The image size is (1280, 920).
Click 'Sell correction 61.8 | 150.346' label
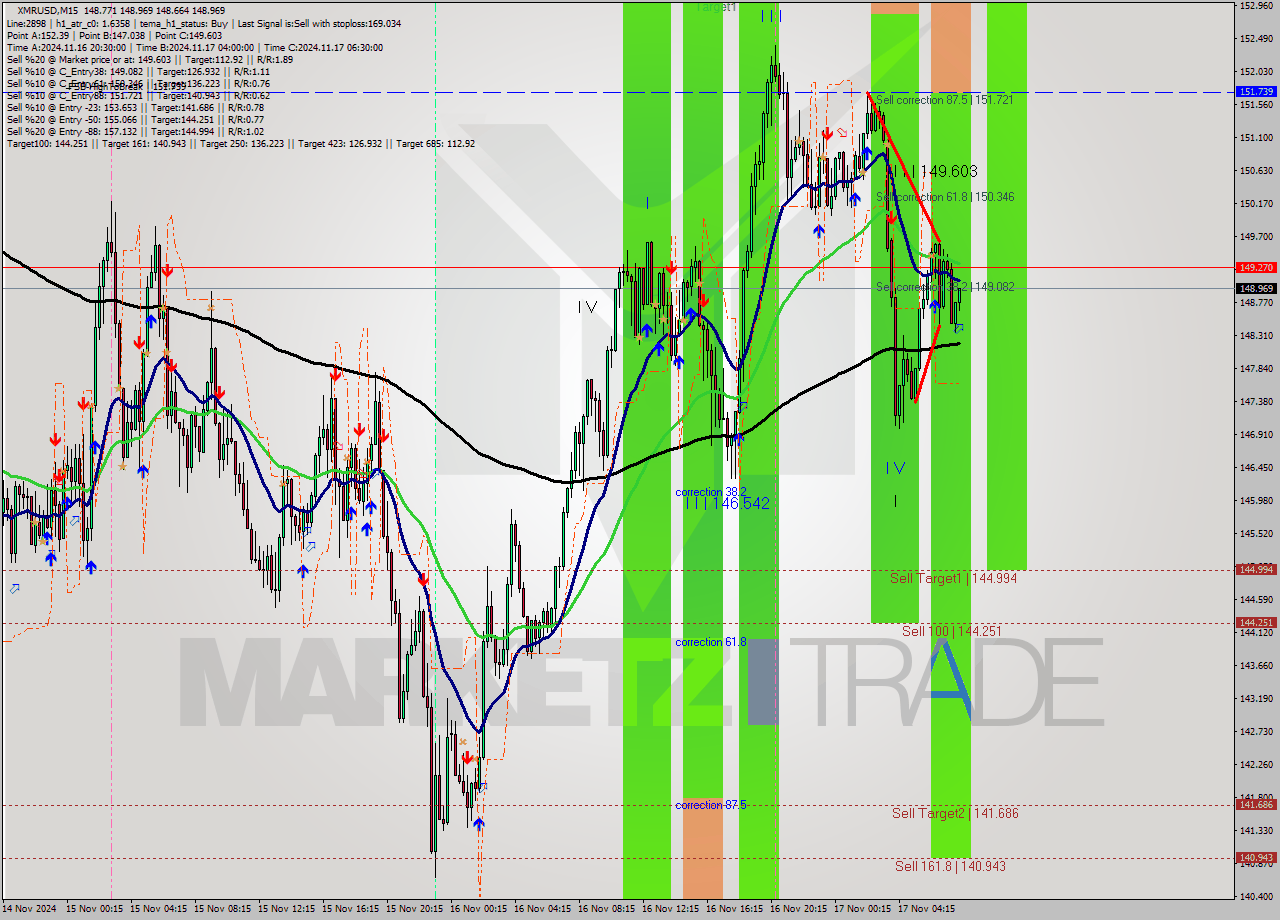(x=945, y=197)
